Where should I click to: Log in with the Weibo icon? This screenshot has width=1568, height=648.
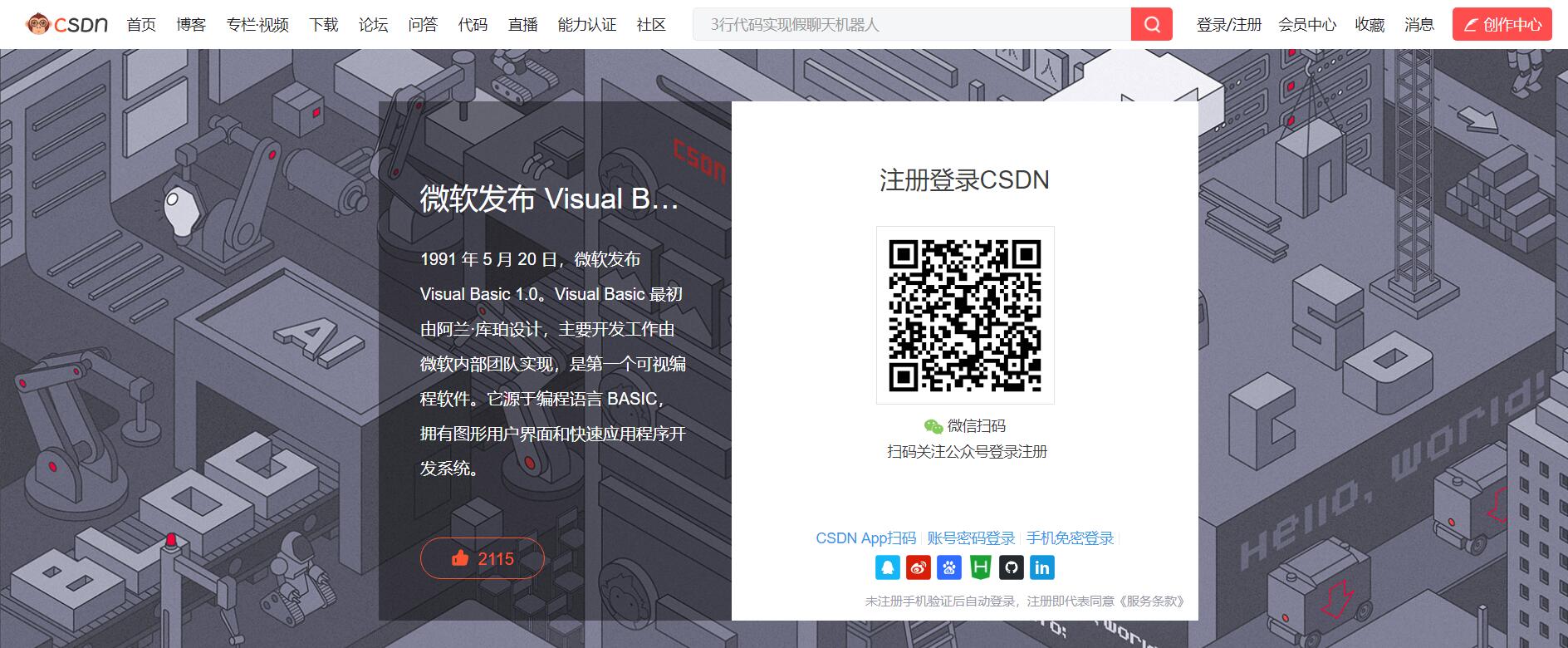[919, 567]
